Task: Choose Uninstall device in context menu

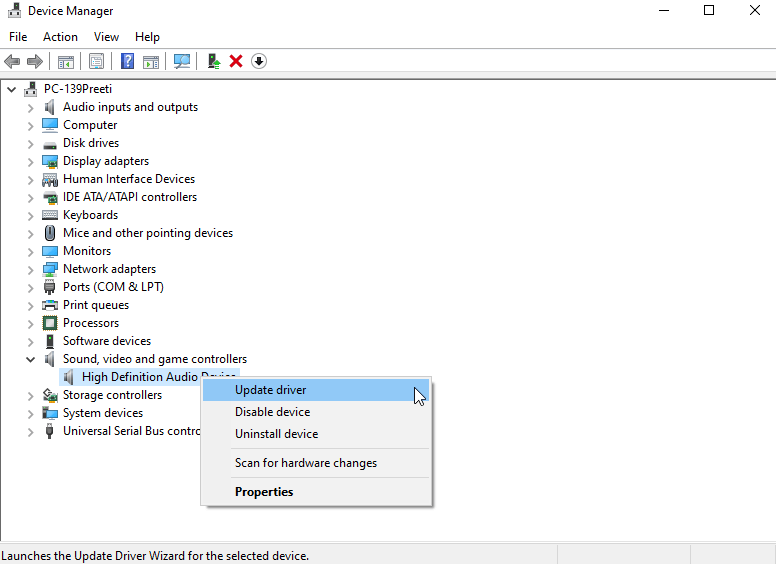Action: 316,434
